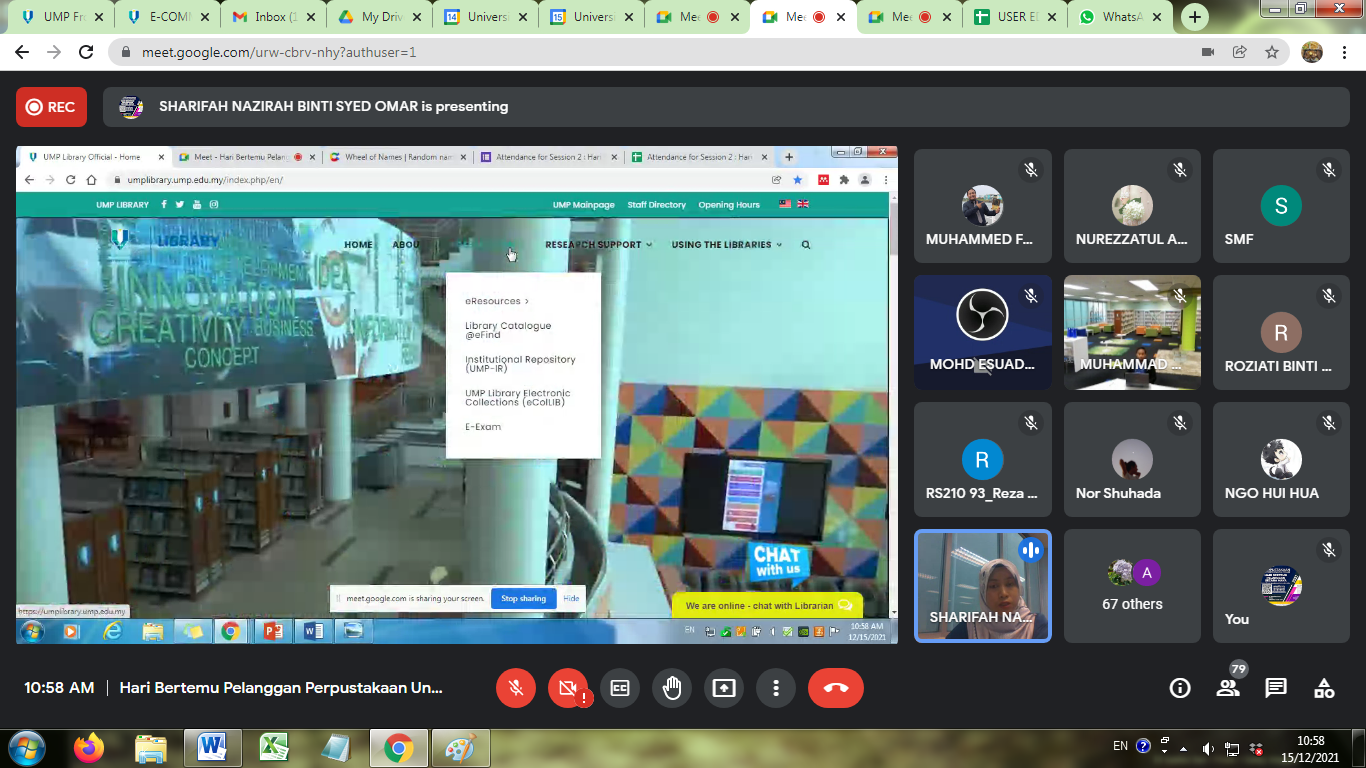Click Institutional Repository (UMP-IR) entry
Screen dimensions: 1366x768
pyautogui.click(x=520, y=364)
